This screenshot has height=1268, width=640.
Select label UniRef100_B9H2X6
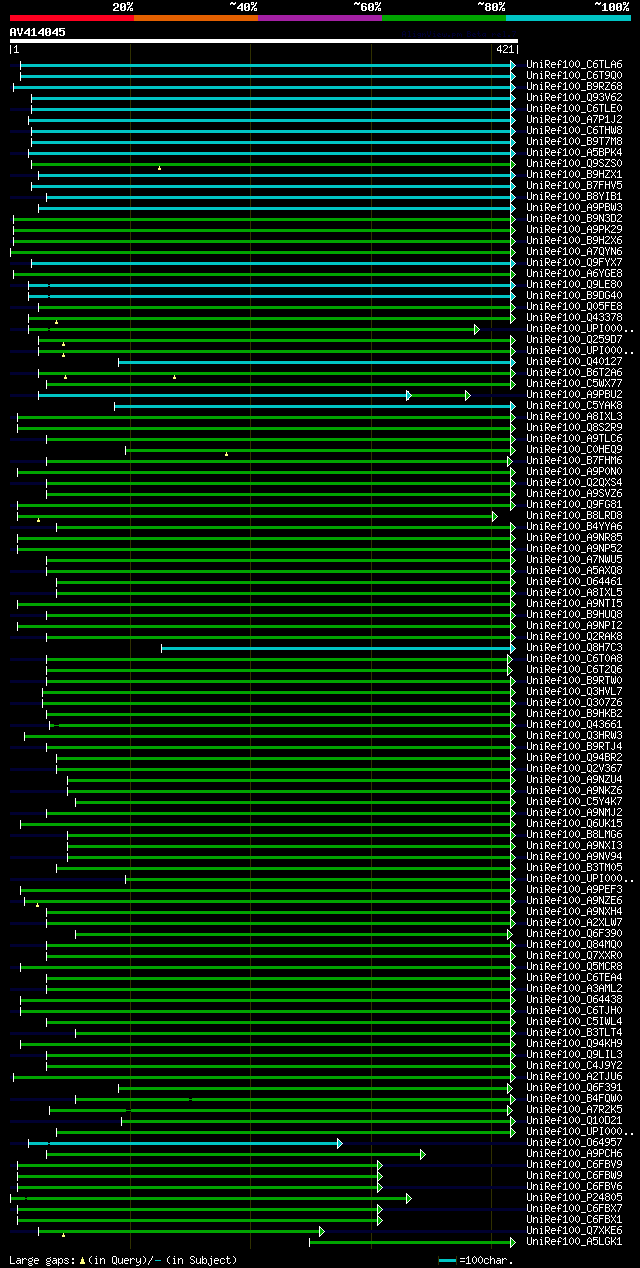(x=574, y=241)
